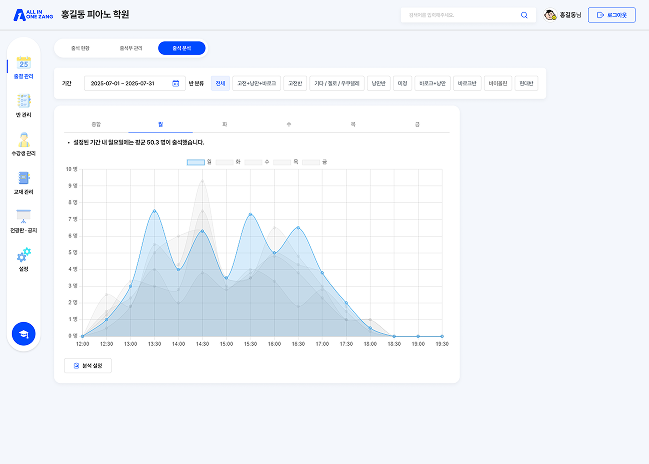Image resolution: width=649 pixels, height=464 pixels.
Task: Click into the header search input field
Action: click(x=459, y=15)
